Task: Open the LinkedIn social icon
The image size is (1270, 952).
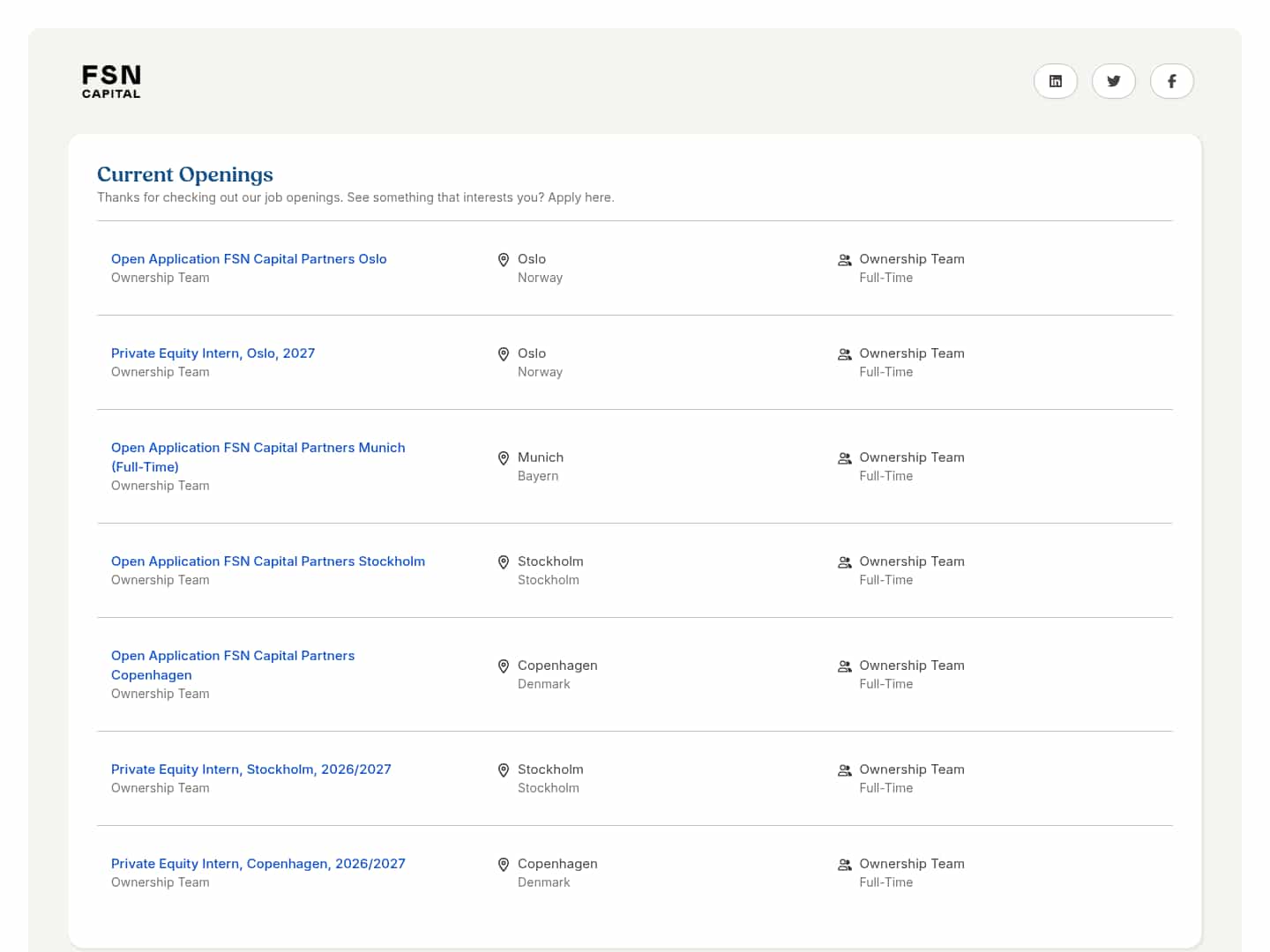Action: 1055,81
